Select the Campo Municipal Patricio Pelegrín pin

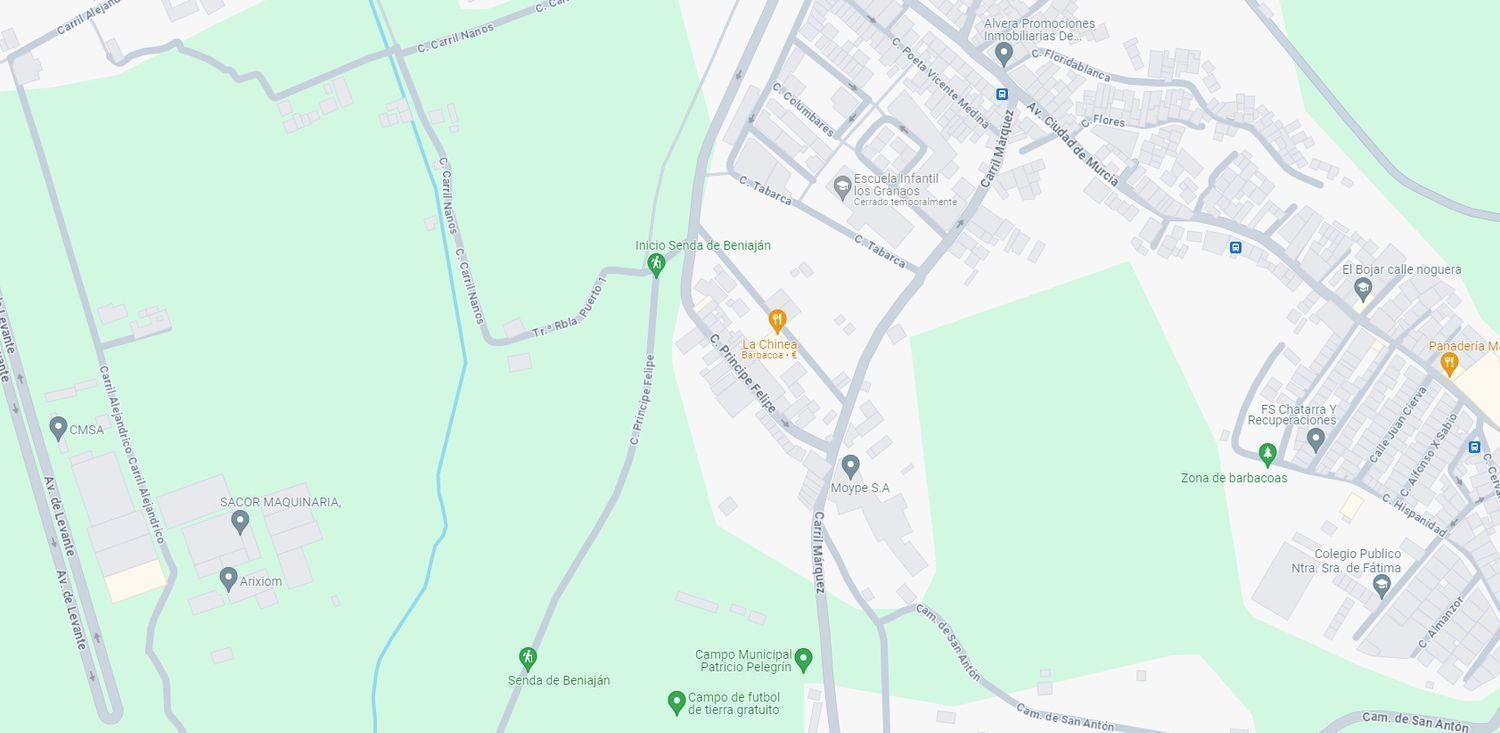coord(803,660)
